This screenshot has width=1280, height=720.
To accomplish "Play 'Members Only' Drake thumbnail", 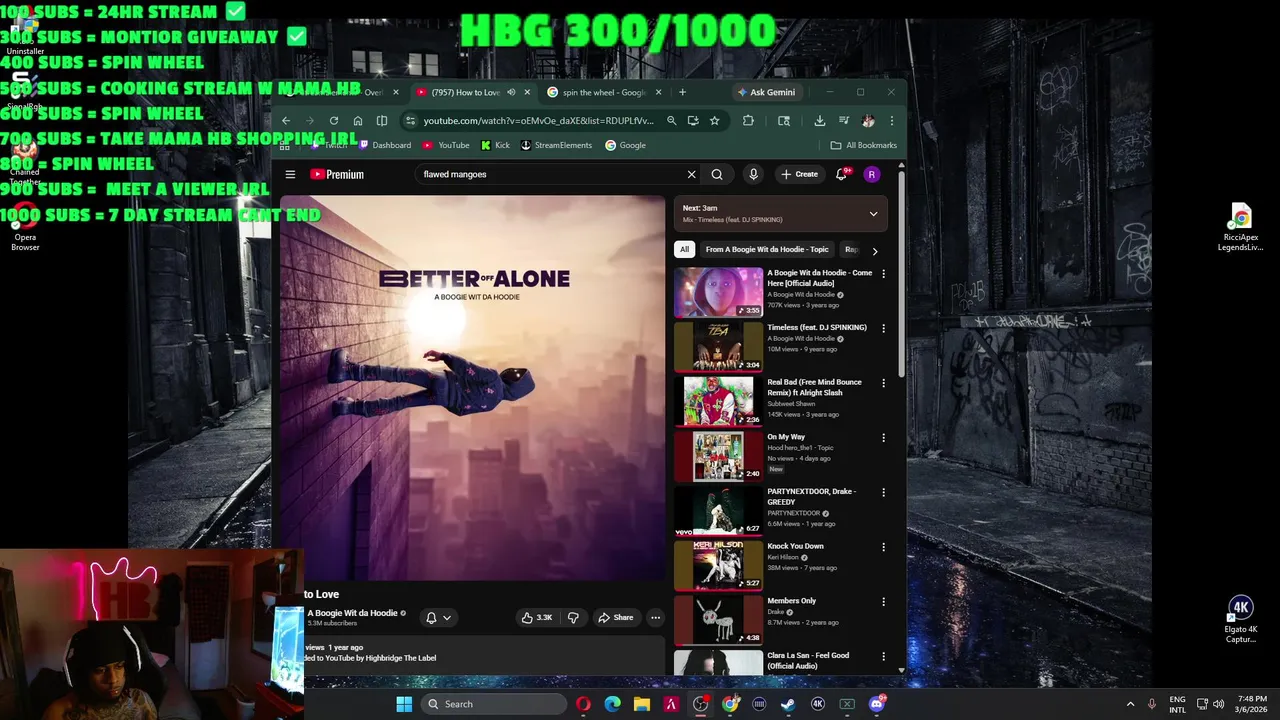I will [x=718, y=619].
